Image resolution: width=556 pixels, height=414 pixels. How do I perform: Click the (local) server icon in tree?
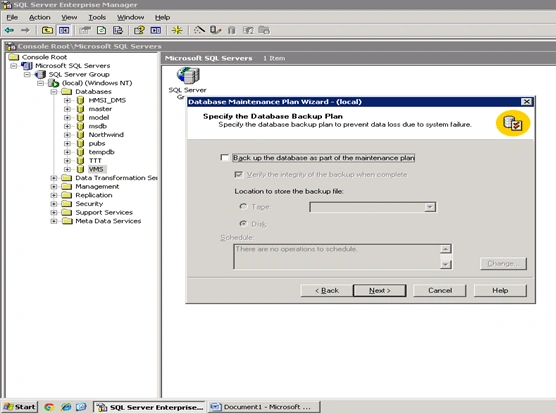(x=53, y=83)
